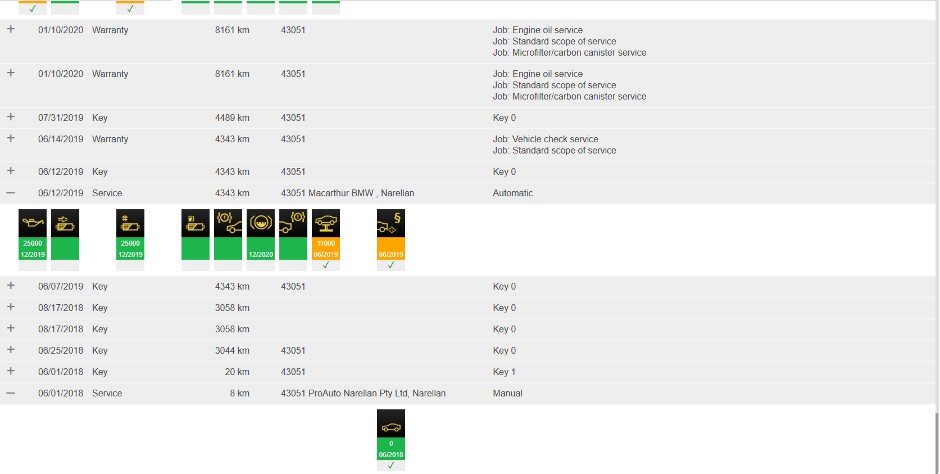940x474 pixels.
Task: Click the statutory emissions inspection icon
Action: pos(391,223)
